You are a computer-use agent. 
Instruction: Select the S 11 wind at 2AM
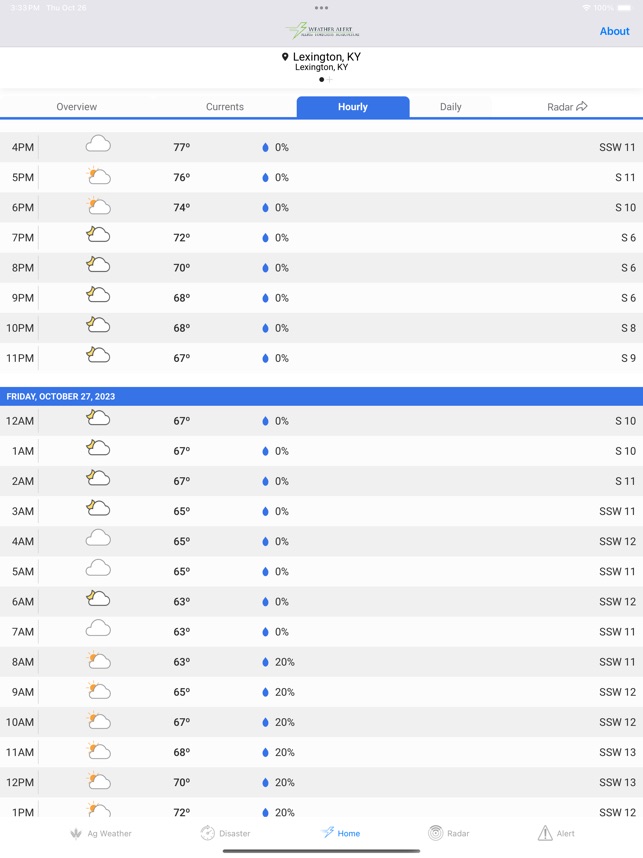pyautogui.click(x=625, y=481)
